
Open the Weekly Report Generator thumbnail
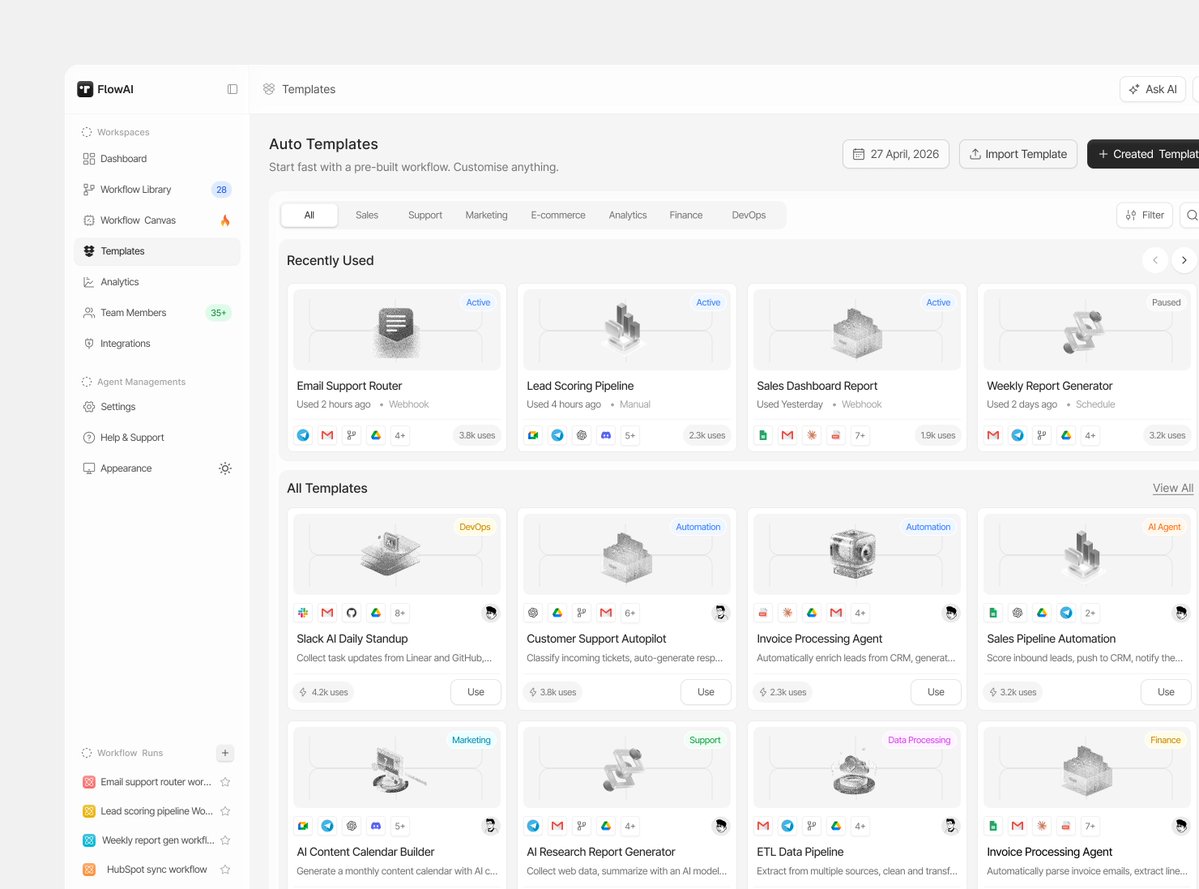coord(1087,330)
